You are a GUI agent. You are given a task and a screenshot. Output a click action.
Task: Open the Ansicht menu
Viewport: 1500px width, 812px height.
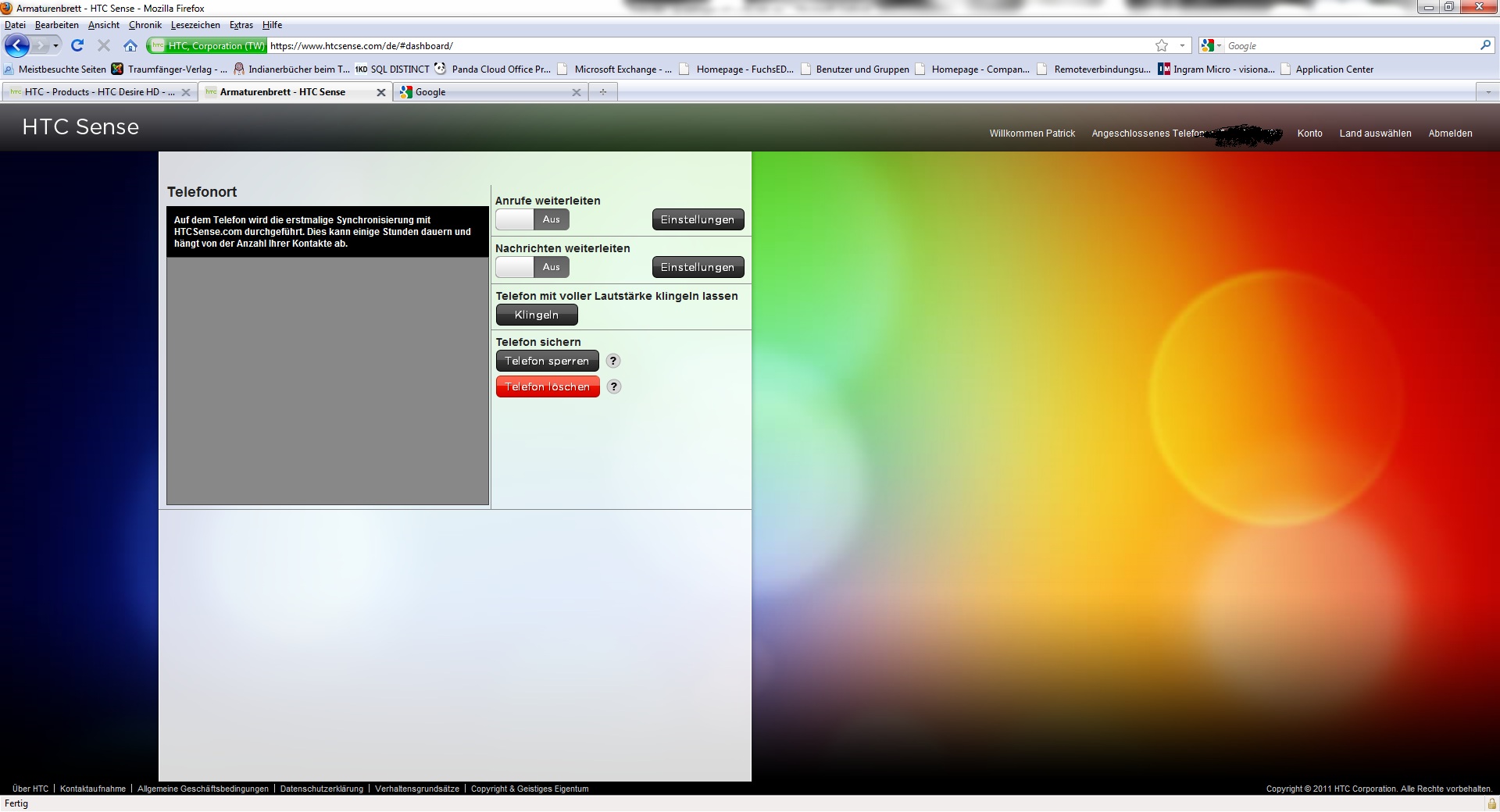click(x=104, y=25)
